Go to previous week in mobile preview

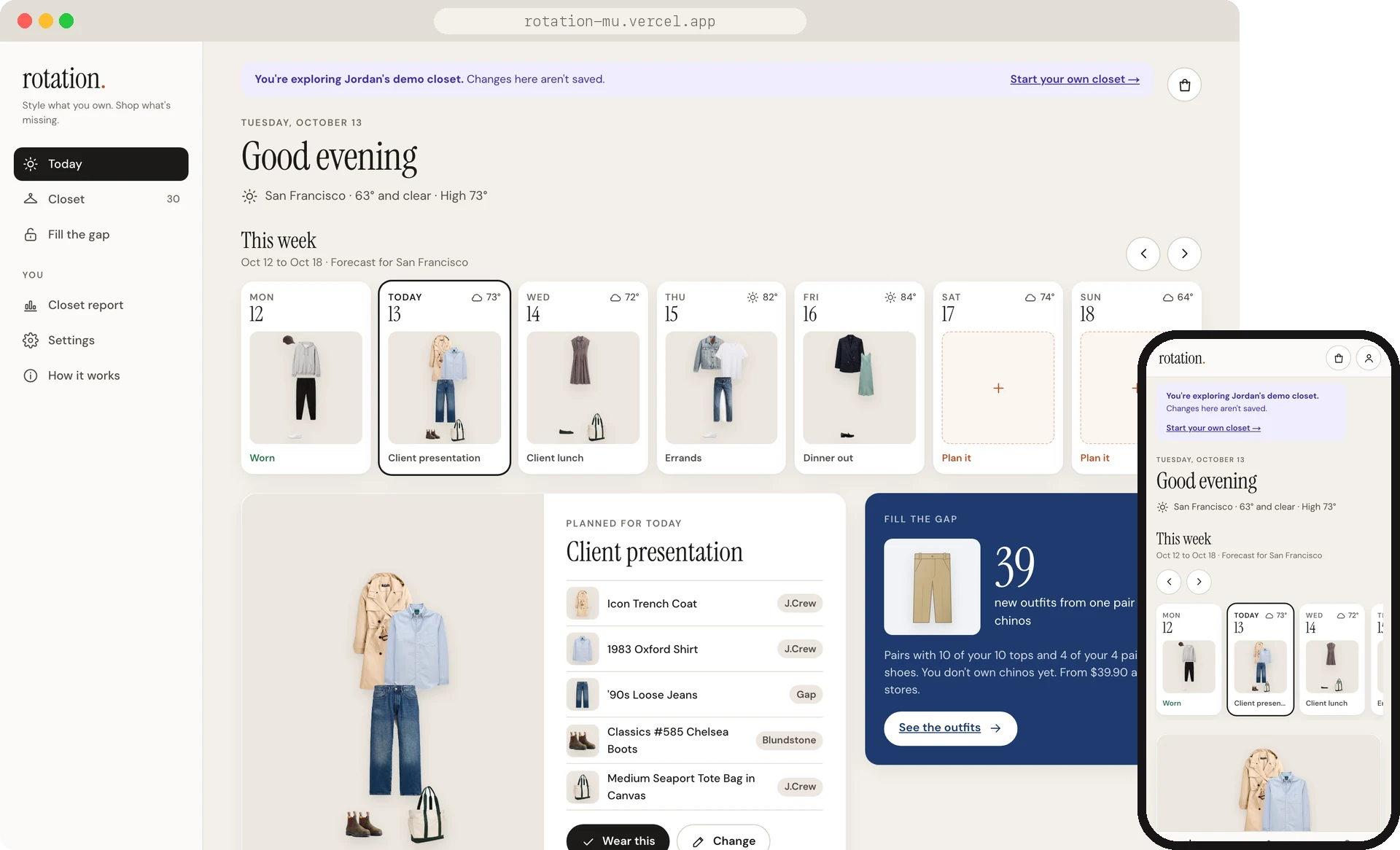(x=1169, y=581)
